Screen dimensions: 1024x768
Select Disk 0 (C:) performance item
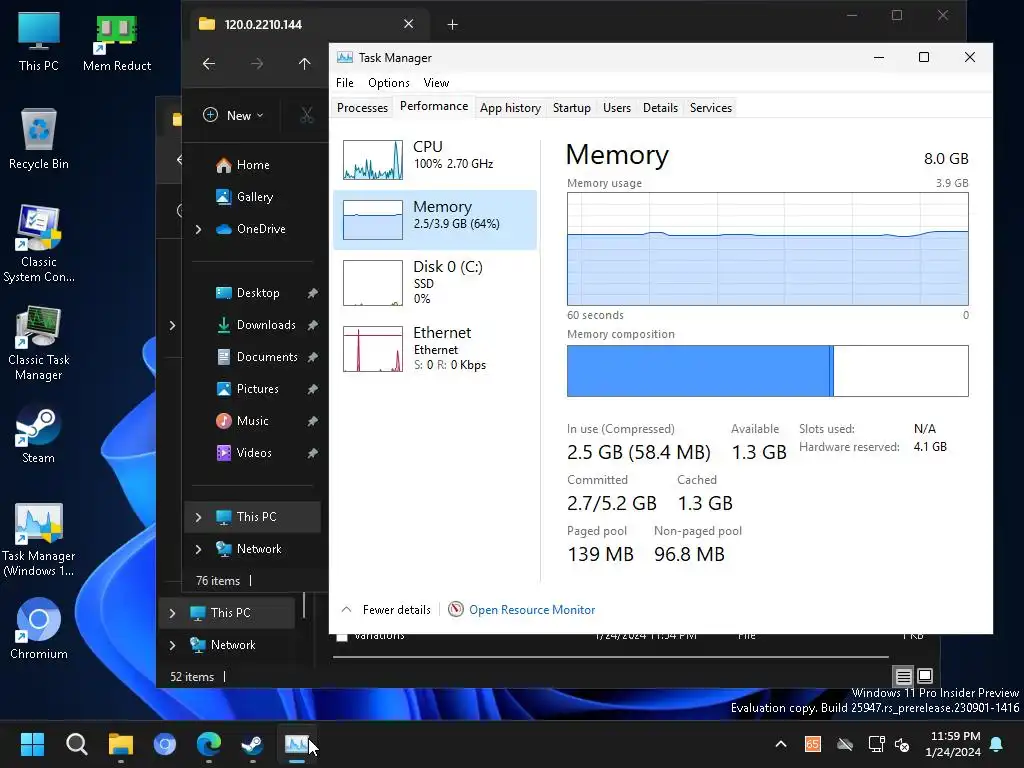coord(435,283)
